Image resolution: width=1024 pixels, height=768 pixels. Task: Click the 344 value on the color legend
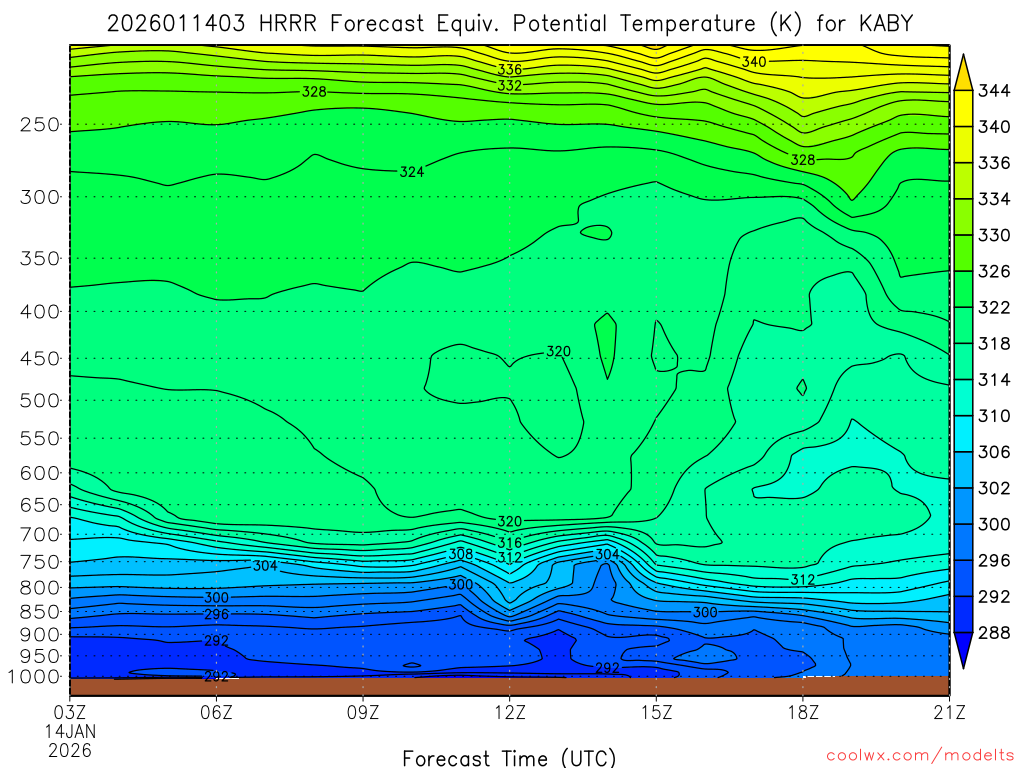[x=993, y=91]
